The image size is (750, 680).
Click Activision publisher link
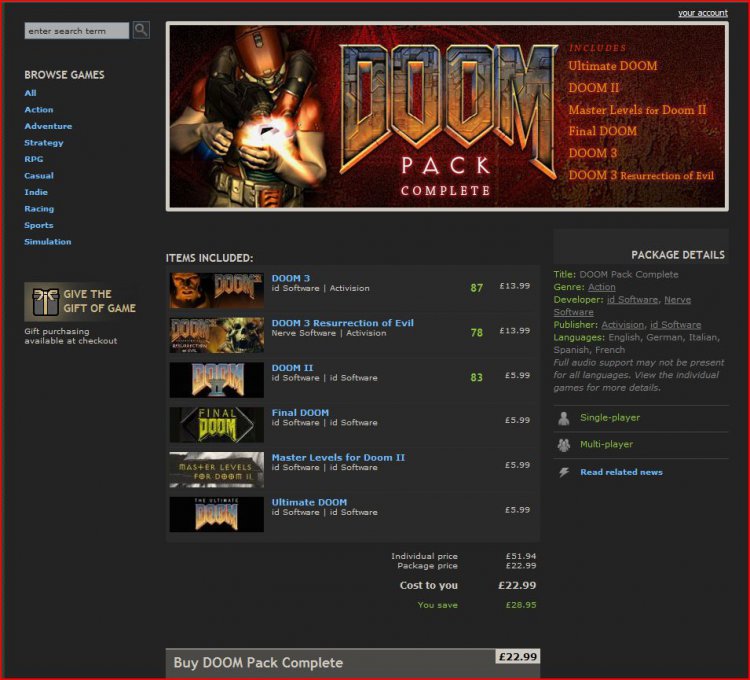click(623, 325)
